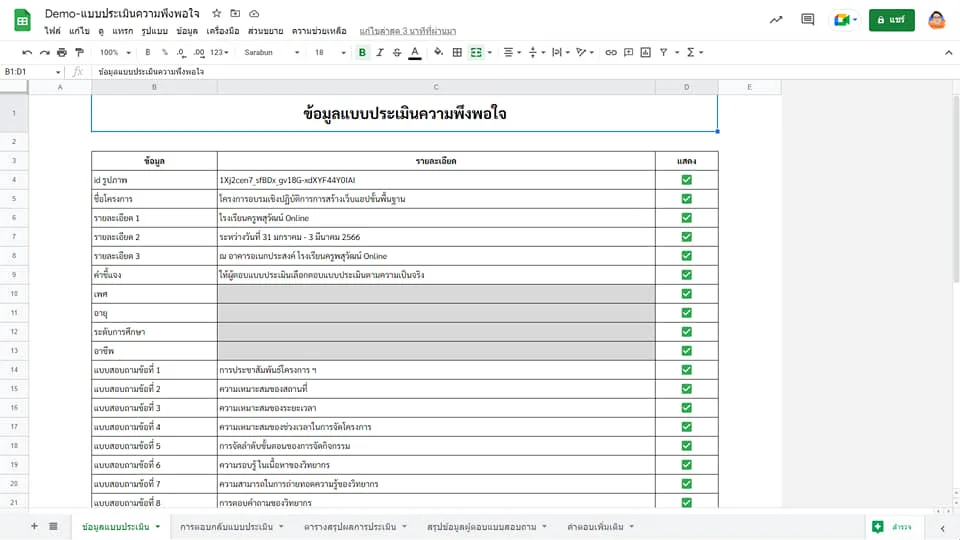The image size is (960, 540).
Task: Uncheck the id รูปภาพ row checkbox
Action: [686, 180]
